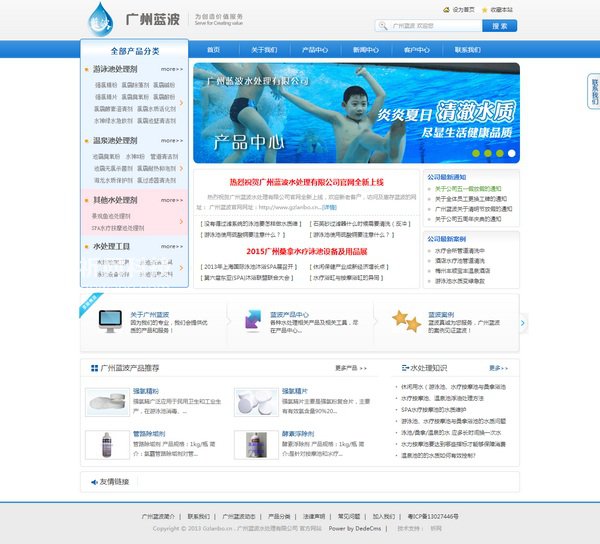Click the 强氯精粉 product title

[x=146, y=391]
